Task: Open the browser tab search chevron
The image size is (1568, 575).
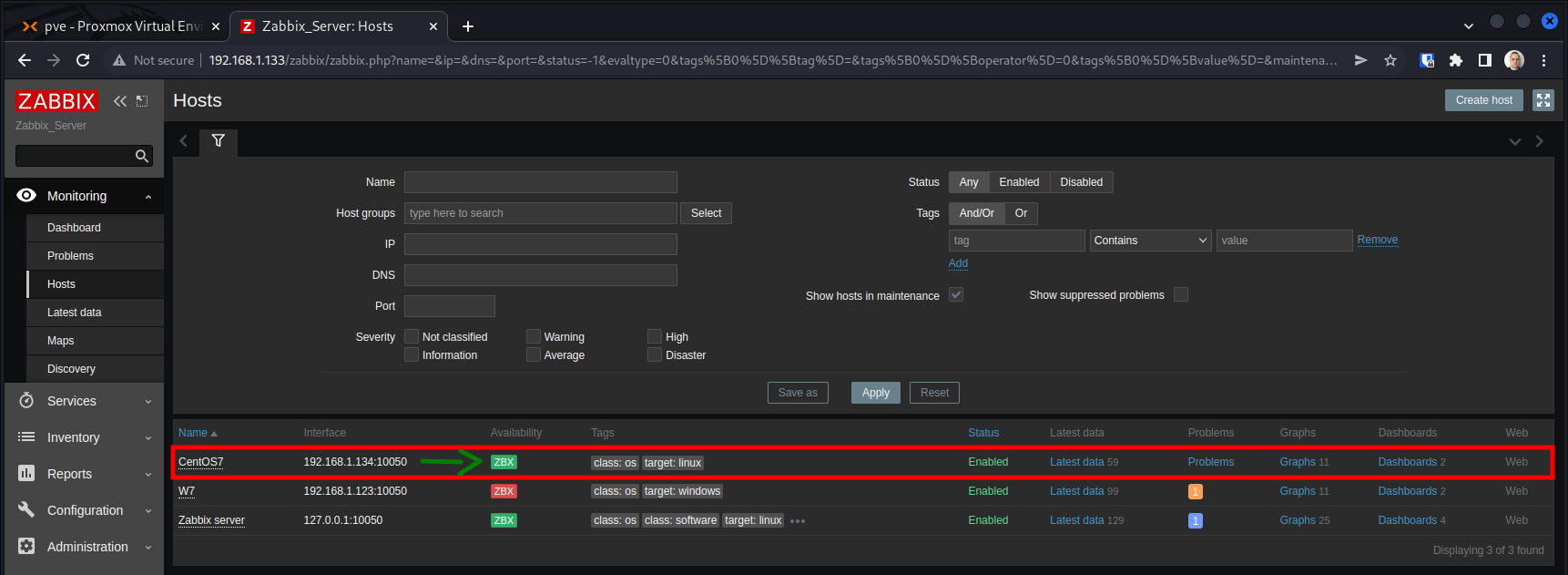Action: click(1469, 26)
